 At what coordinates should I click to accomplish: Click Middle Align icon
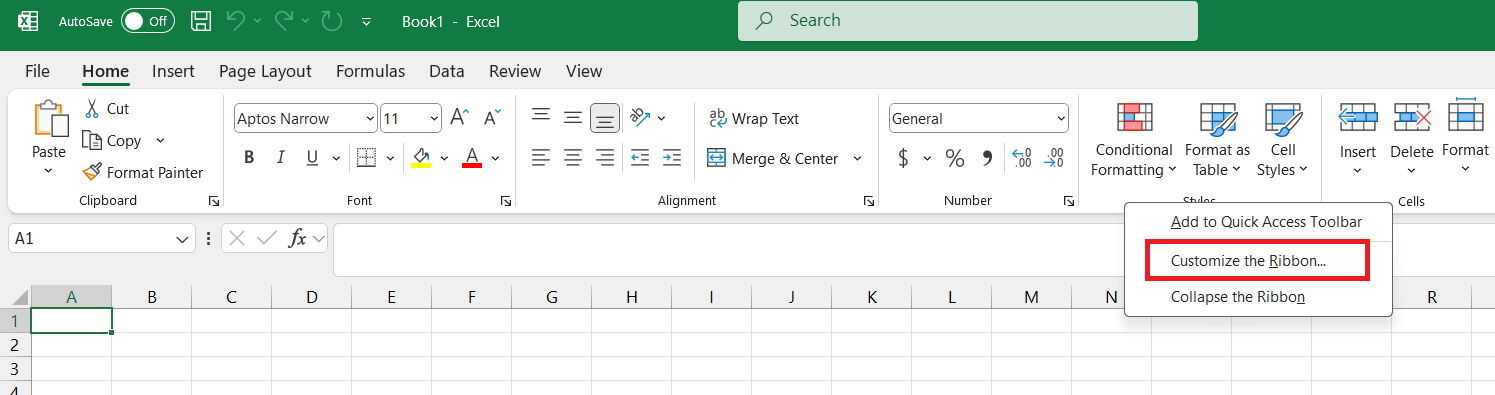573,118
